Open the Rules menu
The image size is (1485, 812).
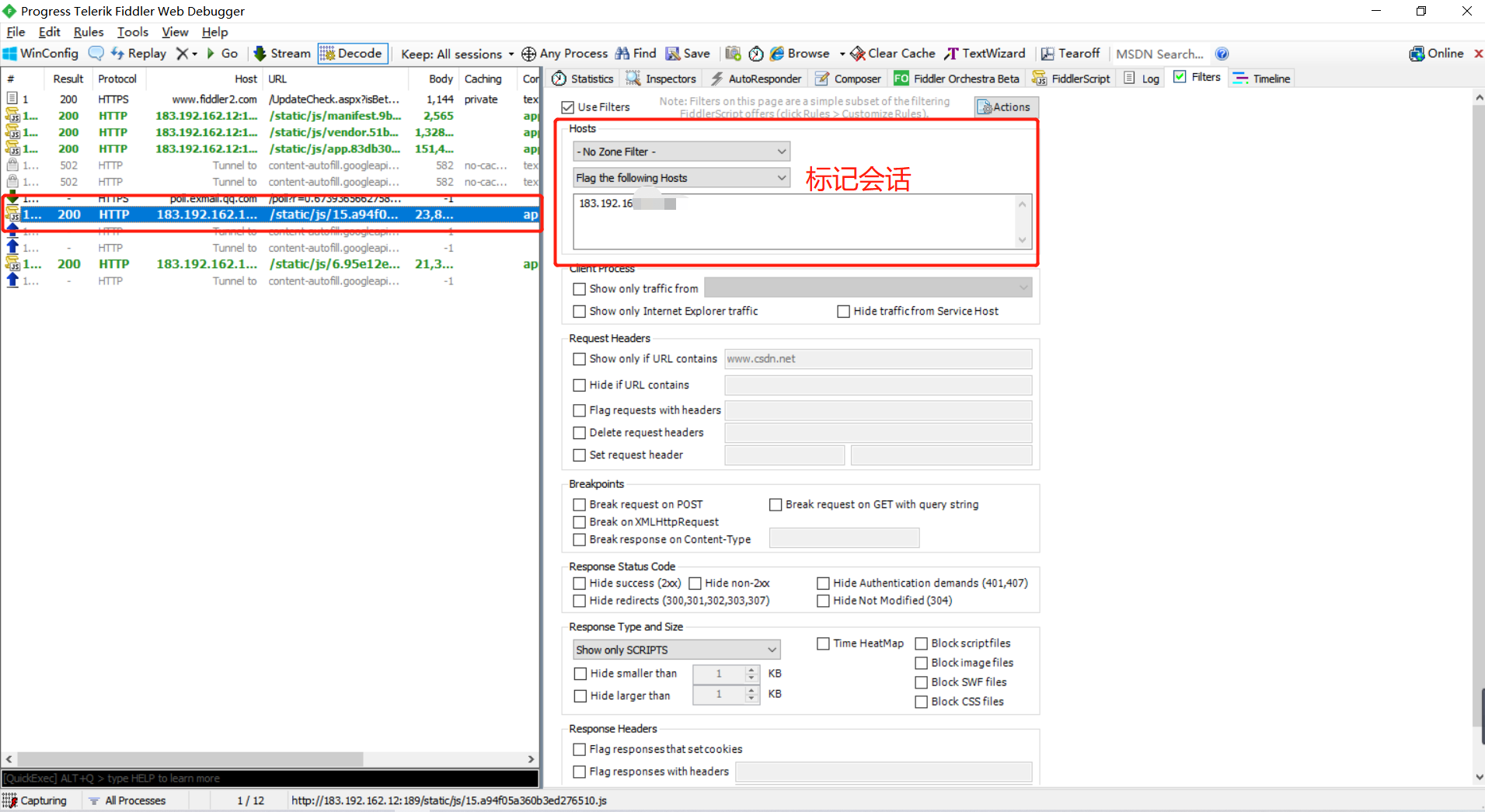pos(88,32)
